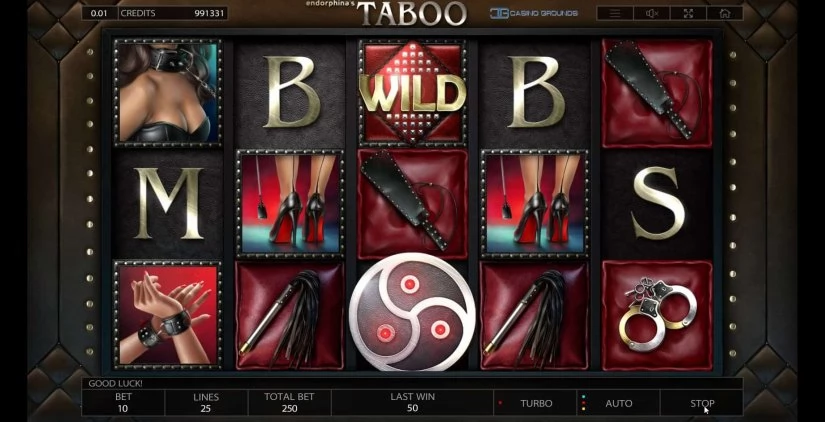Image resolution: width=825 pixels, height=422 pixels.
Task: Click the bound wrists symbol
Action: pos(168,315)
